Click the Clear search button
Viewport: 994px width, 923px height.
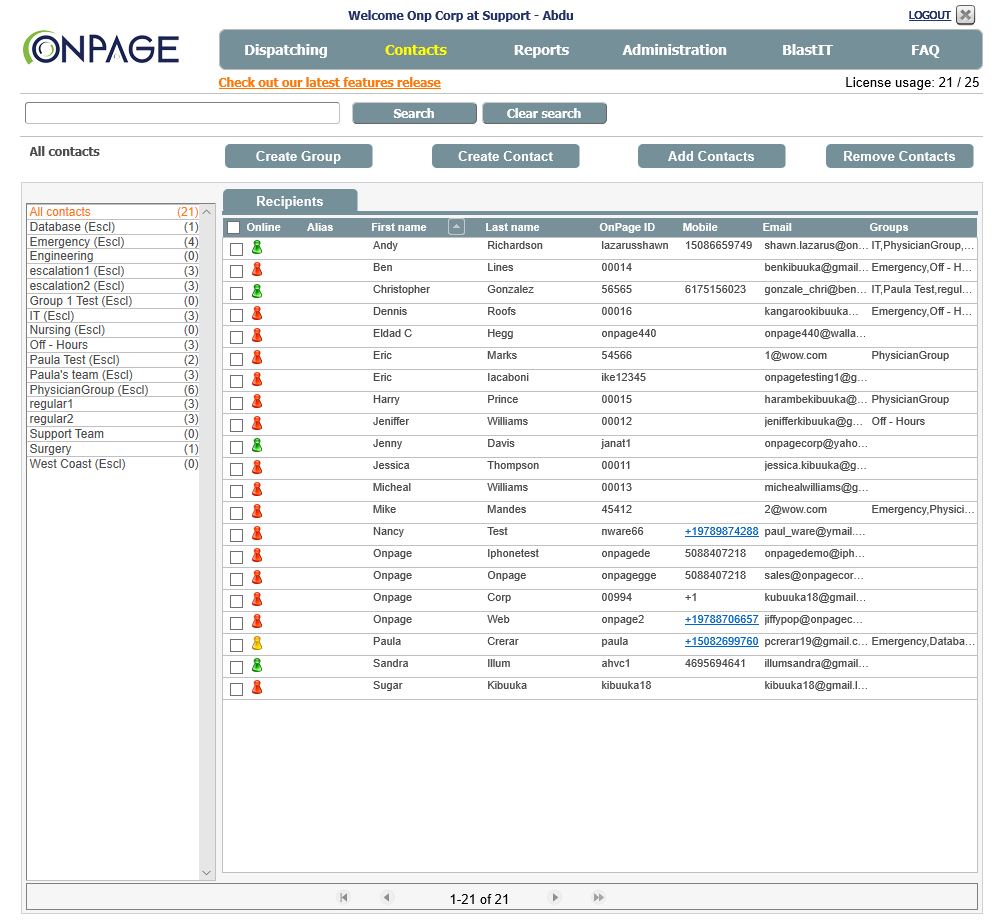click(x=544, y=113)
